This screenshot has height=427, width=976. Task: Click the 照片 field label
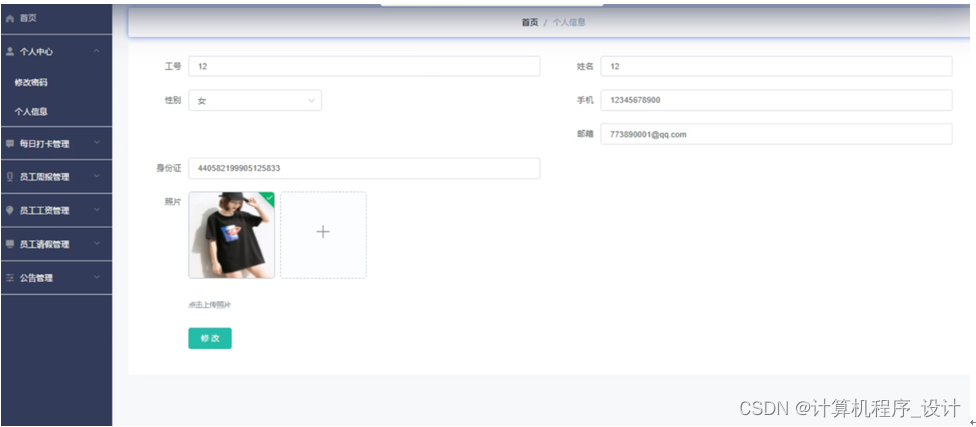coord(172,202)
